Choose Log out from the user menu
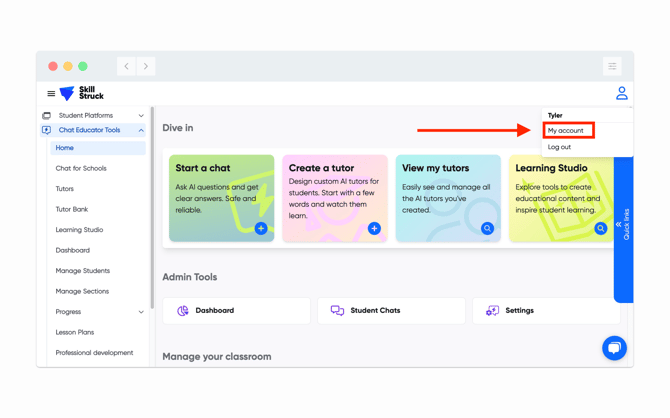The image size is (670, 418). 560,147
